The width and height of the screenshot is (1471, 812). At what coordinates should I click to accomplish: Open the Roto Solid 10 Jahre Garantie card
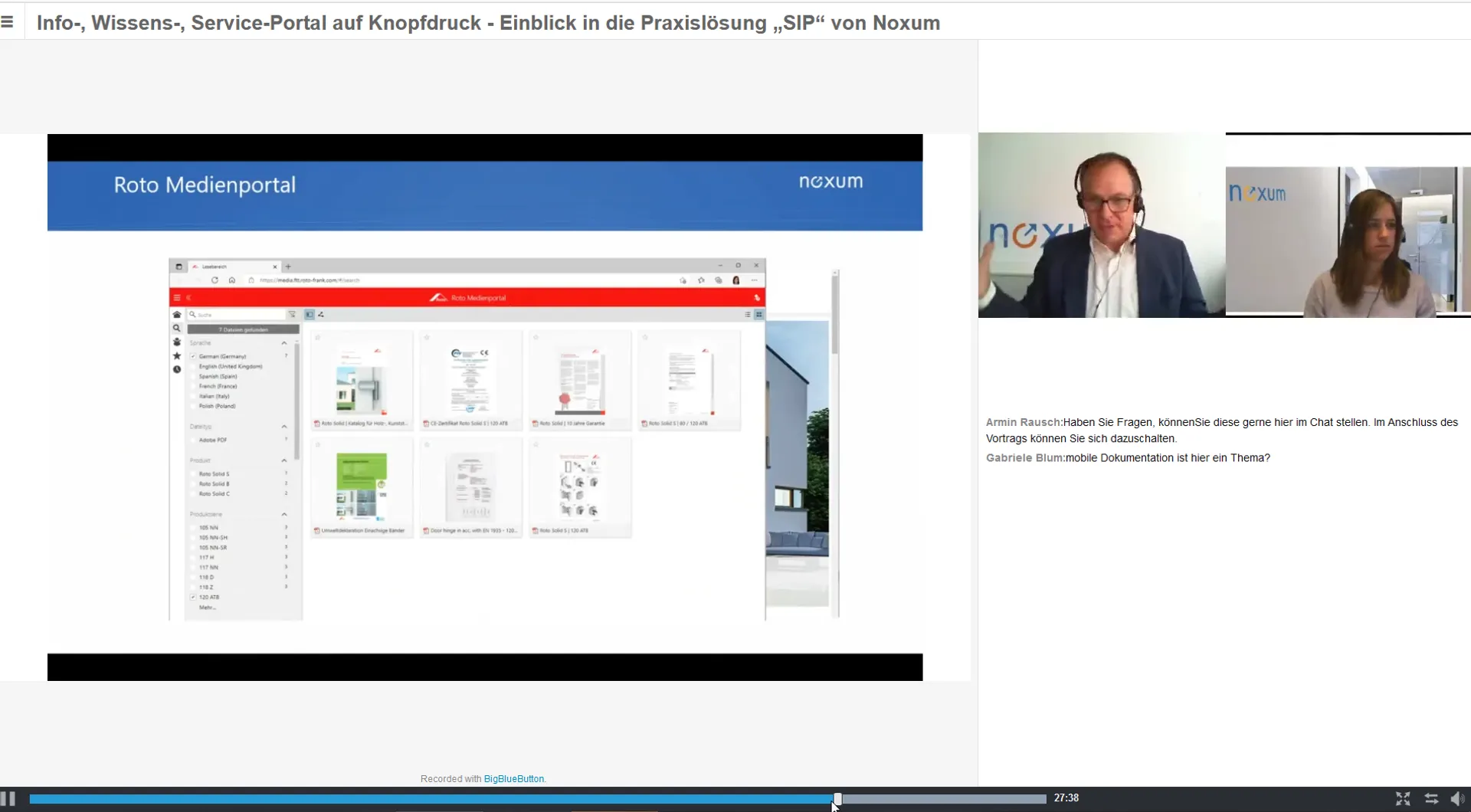click(580, 381)
